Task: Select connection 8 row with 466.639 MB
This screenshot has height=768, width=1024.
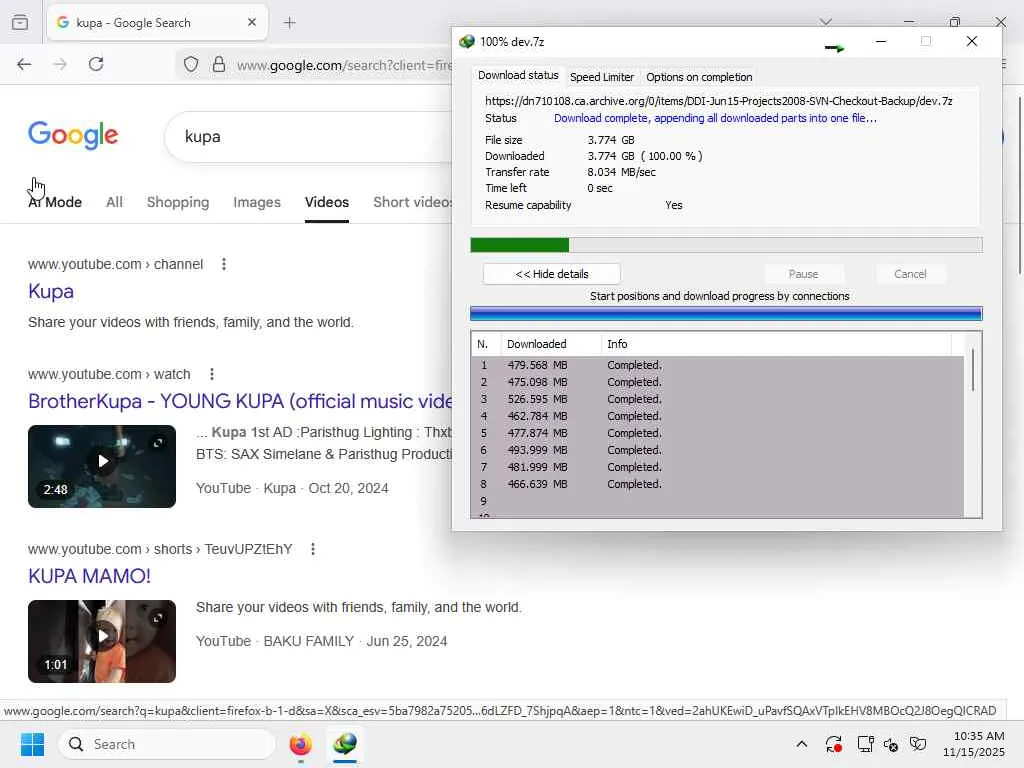Action: (717, 484)
